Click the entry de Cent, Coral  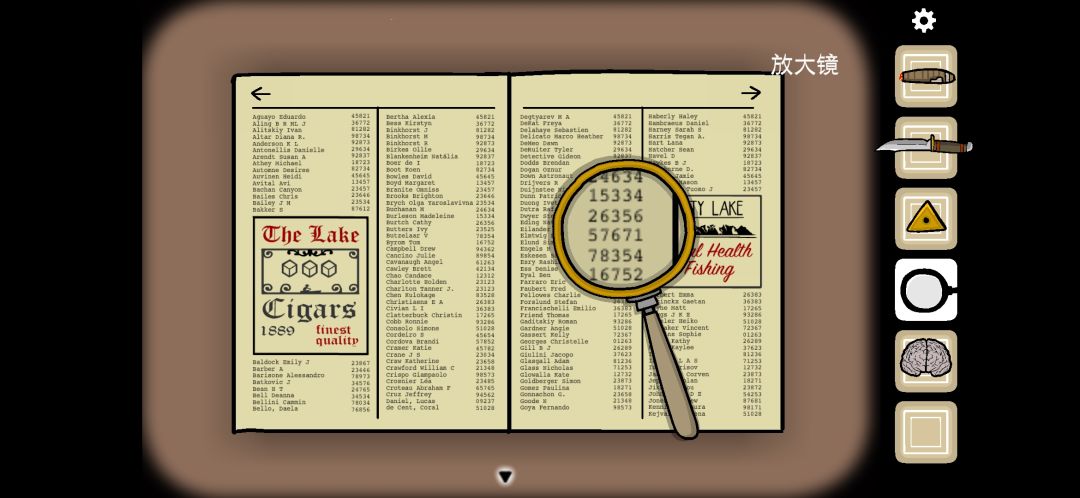[412, 408]
